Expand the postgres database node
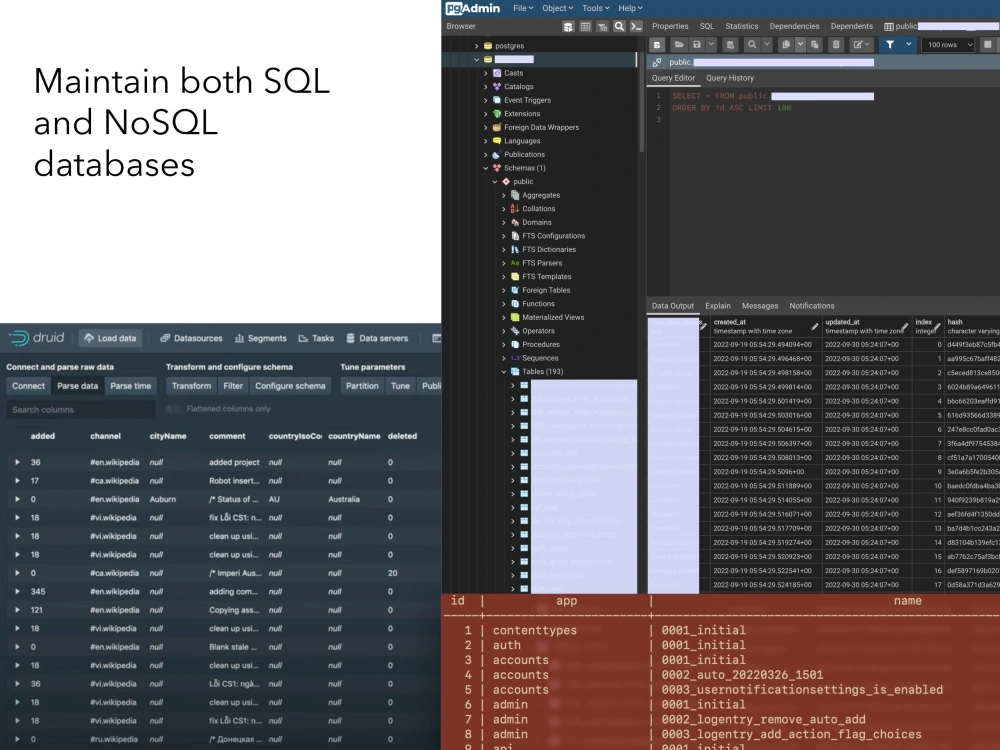Viewport: 1000px width, 750px height. 476,46
